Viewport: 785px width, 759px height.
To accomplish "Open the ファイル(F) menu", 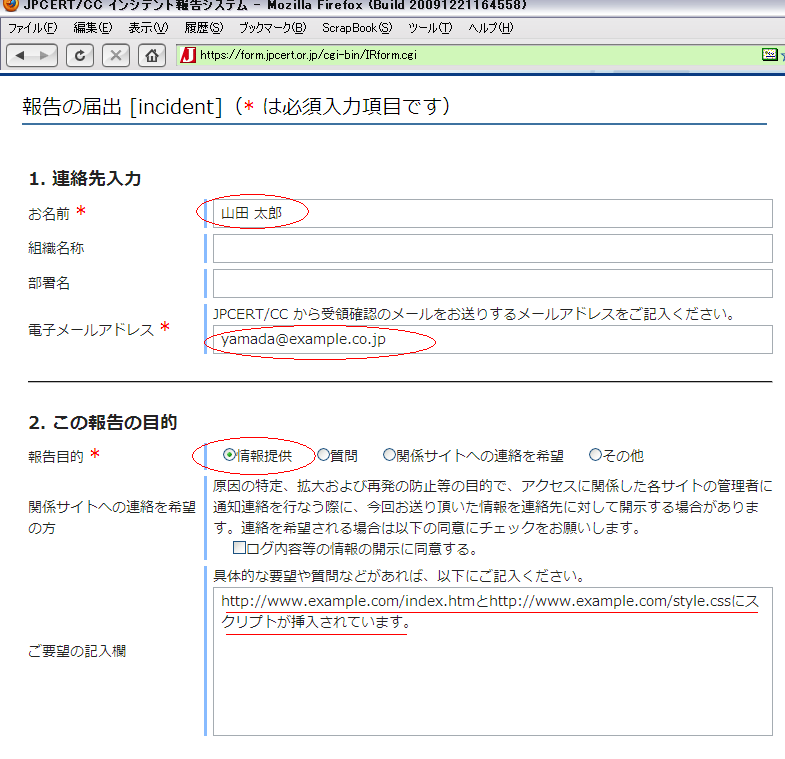I will pyautogui.click(x=33, y=28).
